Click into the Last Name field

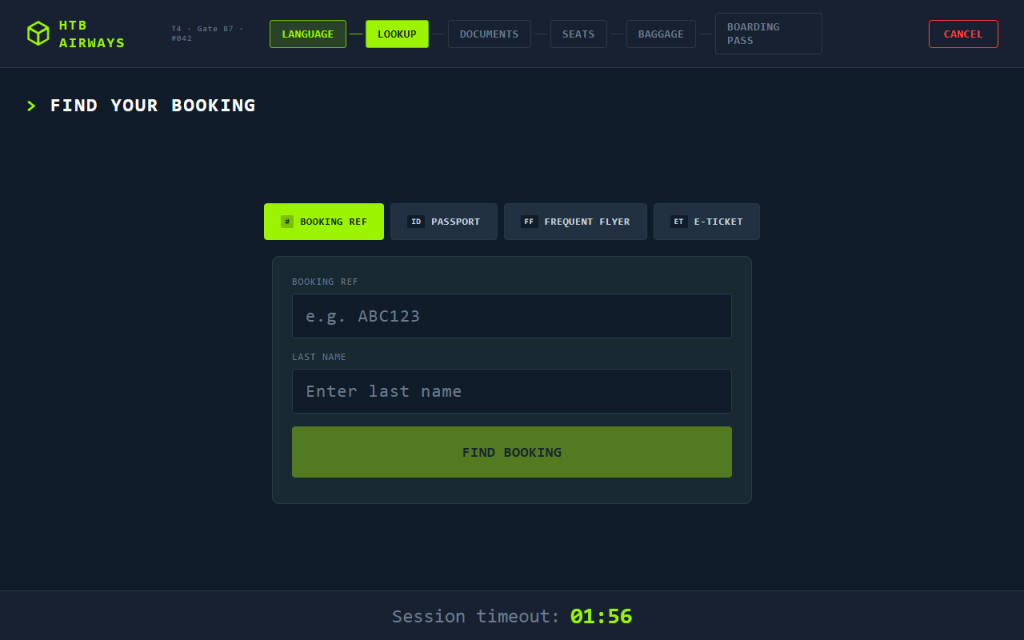(x=512, y=391)
